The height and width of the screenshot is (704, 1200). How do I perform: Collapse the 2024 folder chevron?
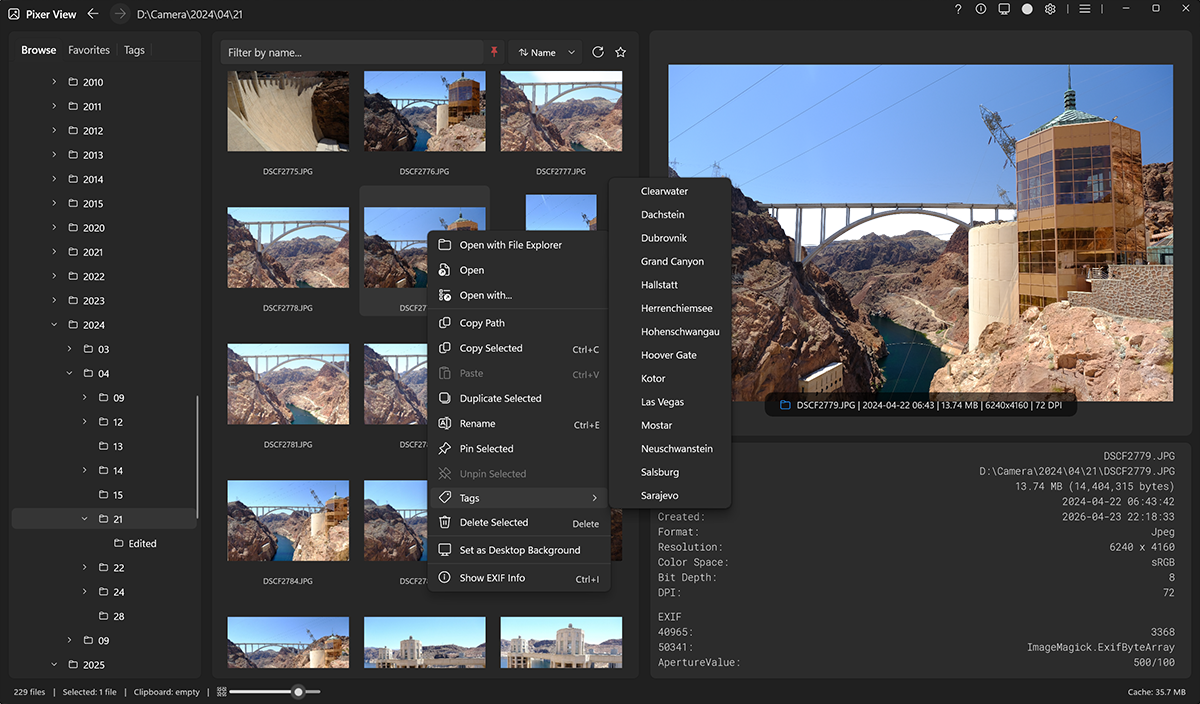(x=53, y=324)
